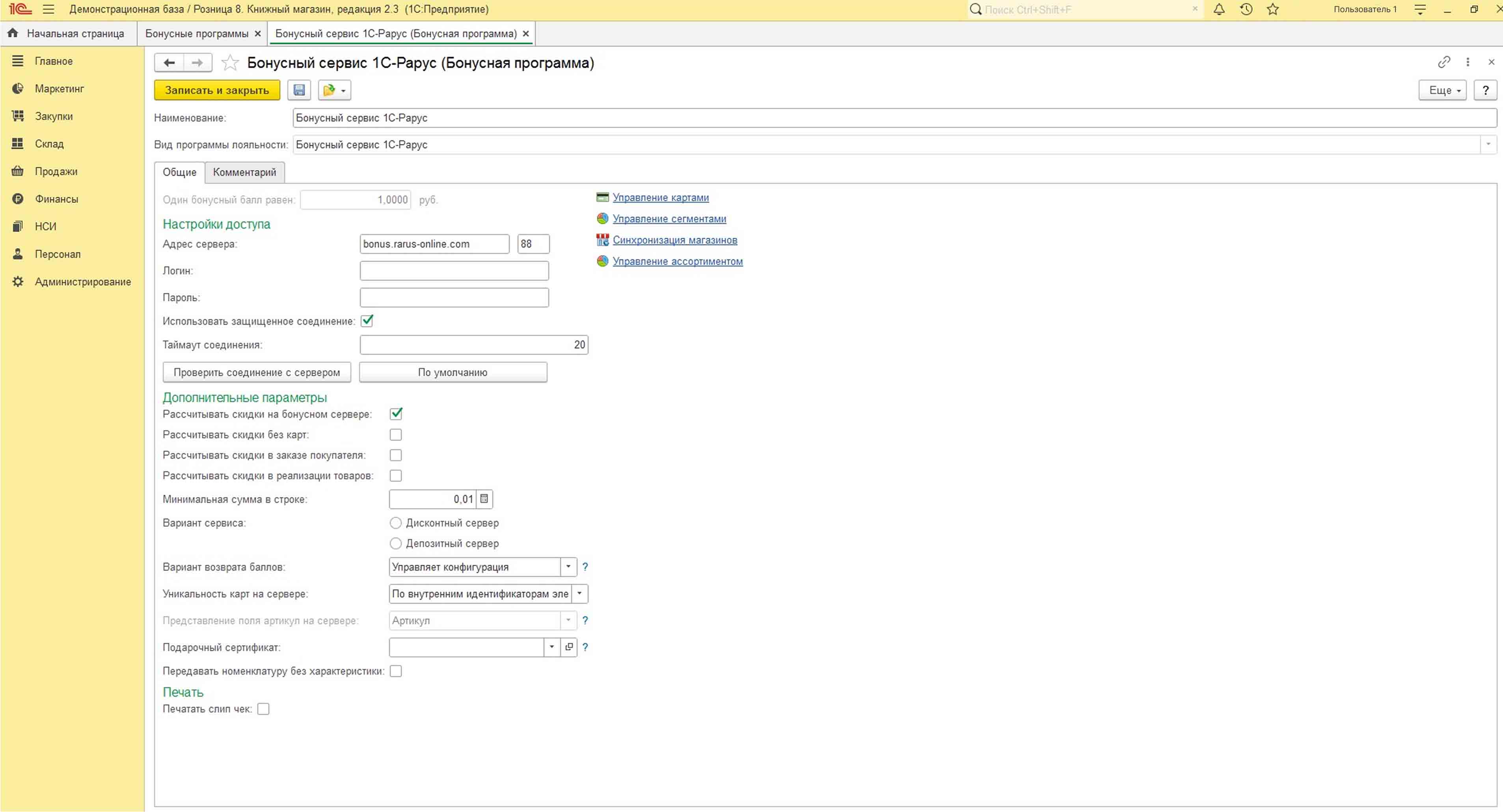Open Закупки section
This screenshot has height=812, width=1503.
[54, 116]
